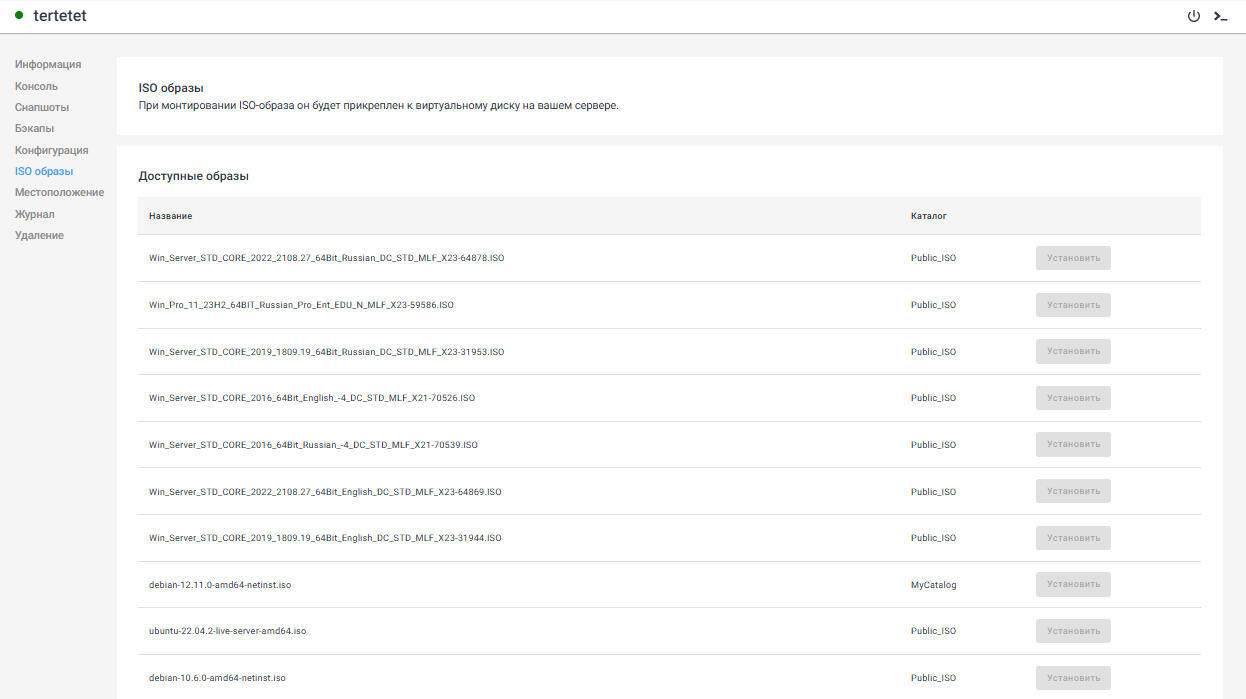Image resolution: width=1246 pixels, height=699 pixels.
Task: Go to Консоль in the sidebar
Action: pyautogui.click(x=36, y=86)
